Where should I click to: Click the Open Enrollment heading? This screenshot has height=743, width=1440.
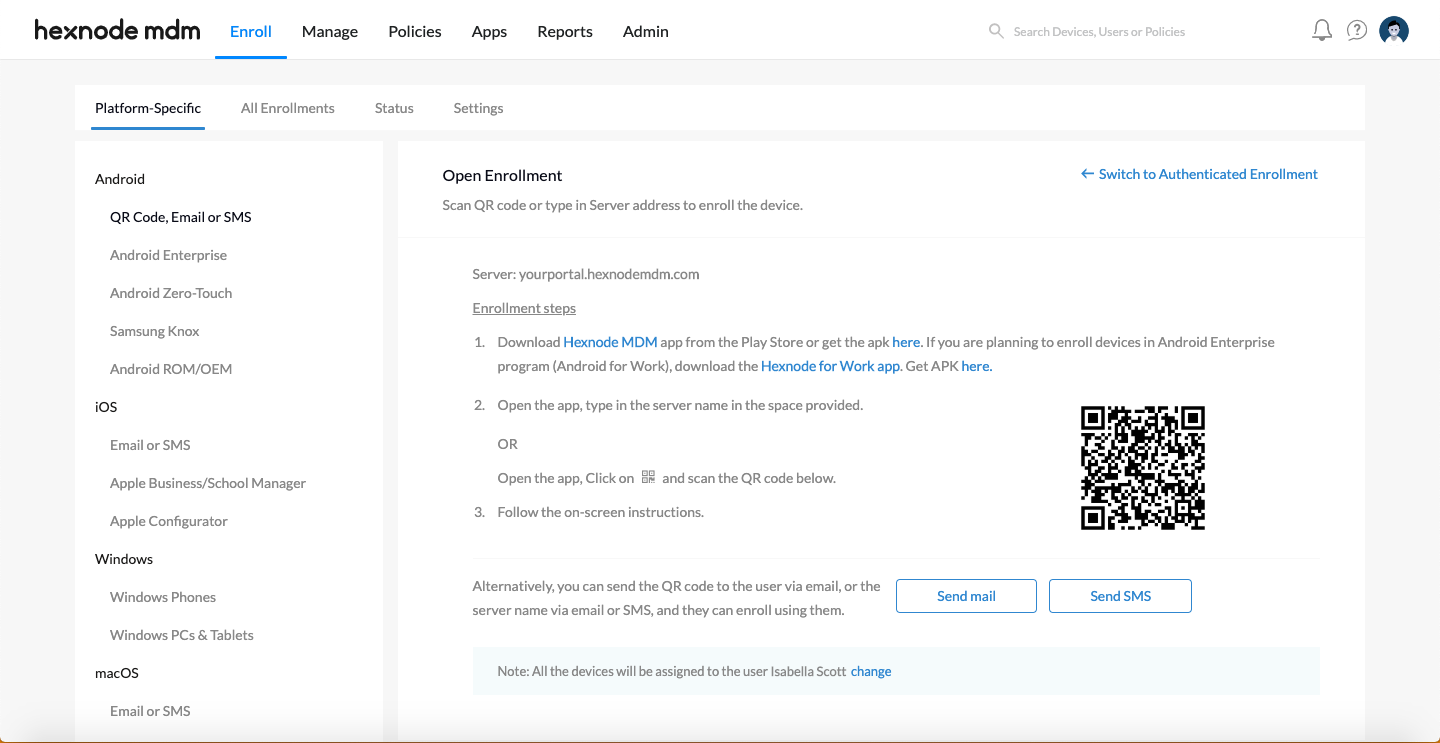pyautogui.click(x=502, y=175)
